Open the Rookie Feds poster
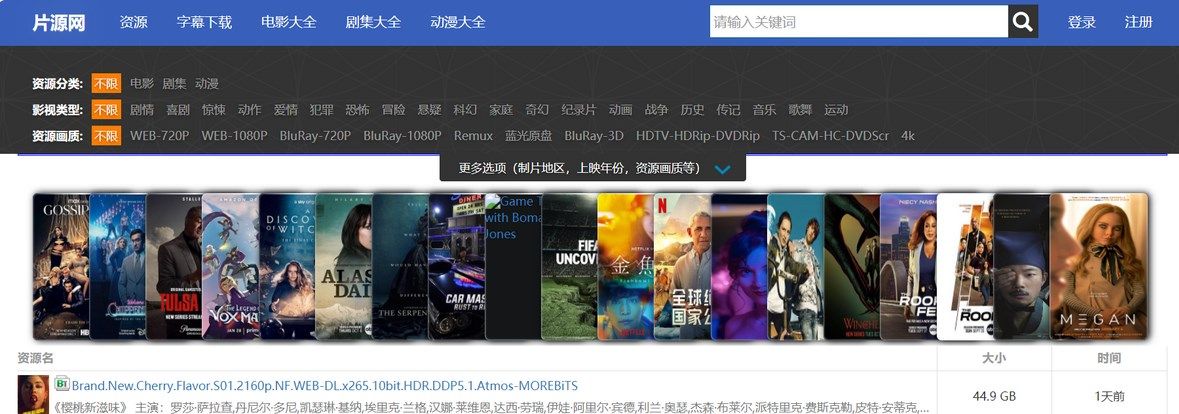Screen dimensions: 1179x414 [908, 267]
